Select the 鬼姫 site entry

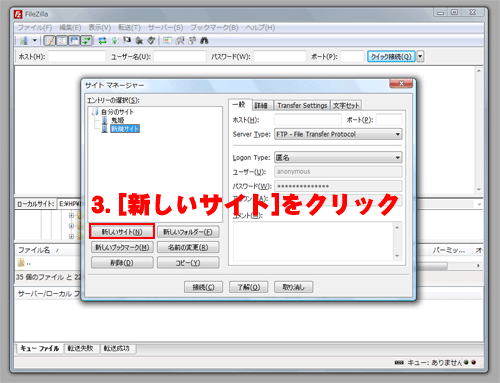click(117, 120)
